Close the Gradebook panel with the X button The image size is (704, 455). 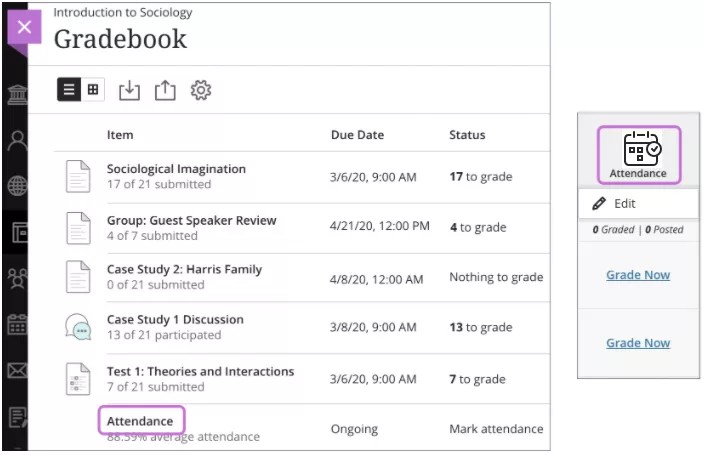24,27
